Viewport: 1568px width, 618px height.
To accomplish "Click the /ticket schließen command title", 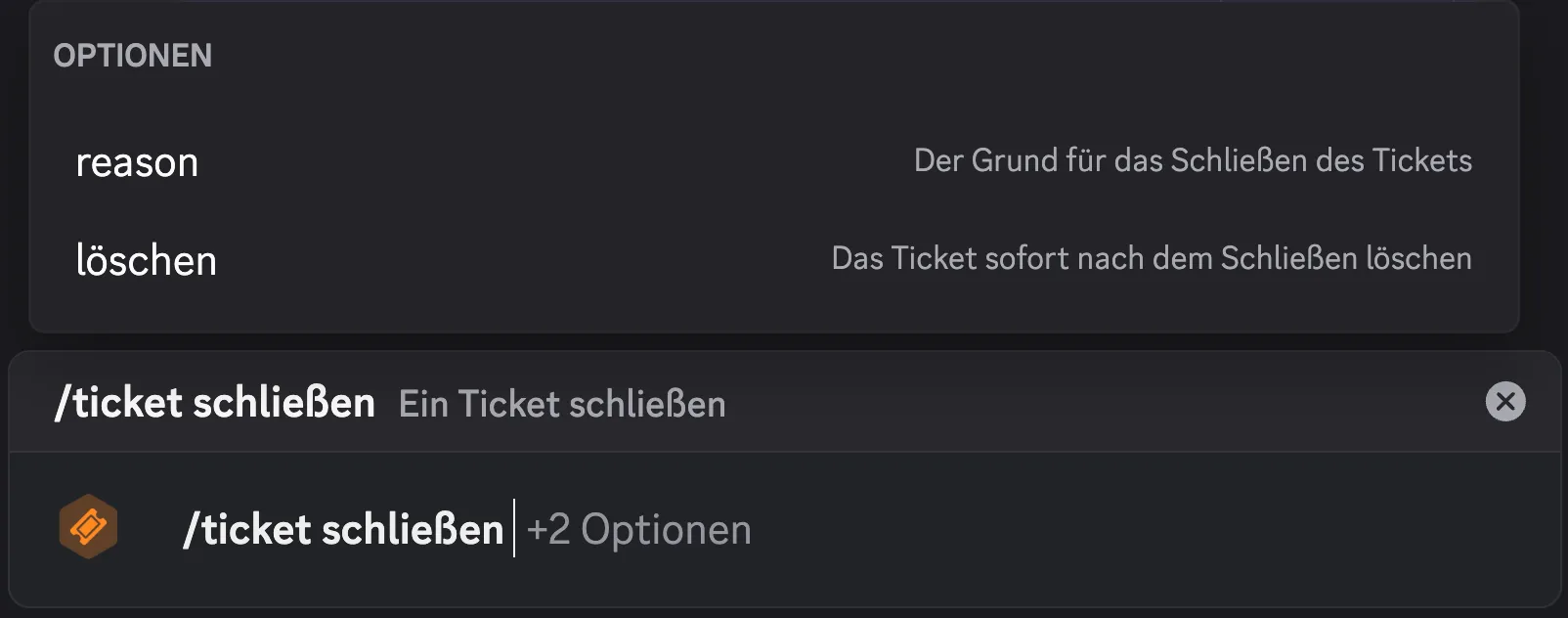I will click(217, 401).
